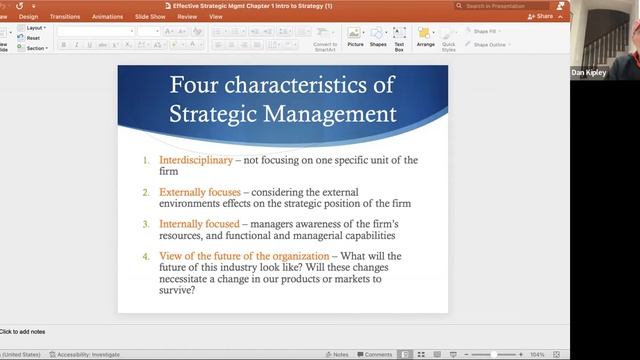Viewport: 640px width, 360px height.
Task: Click the account icon beside the search field
Action: (561, 6)
